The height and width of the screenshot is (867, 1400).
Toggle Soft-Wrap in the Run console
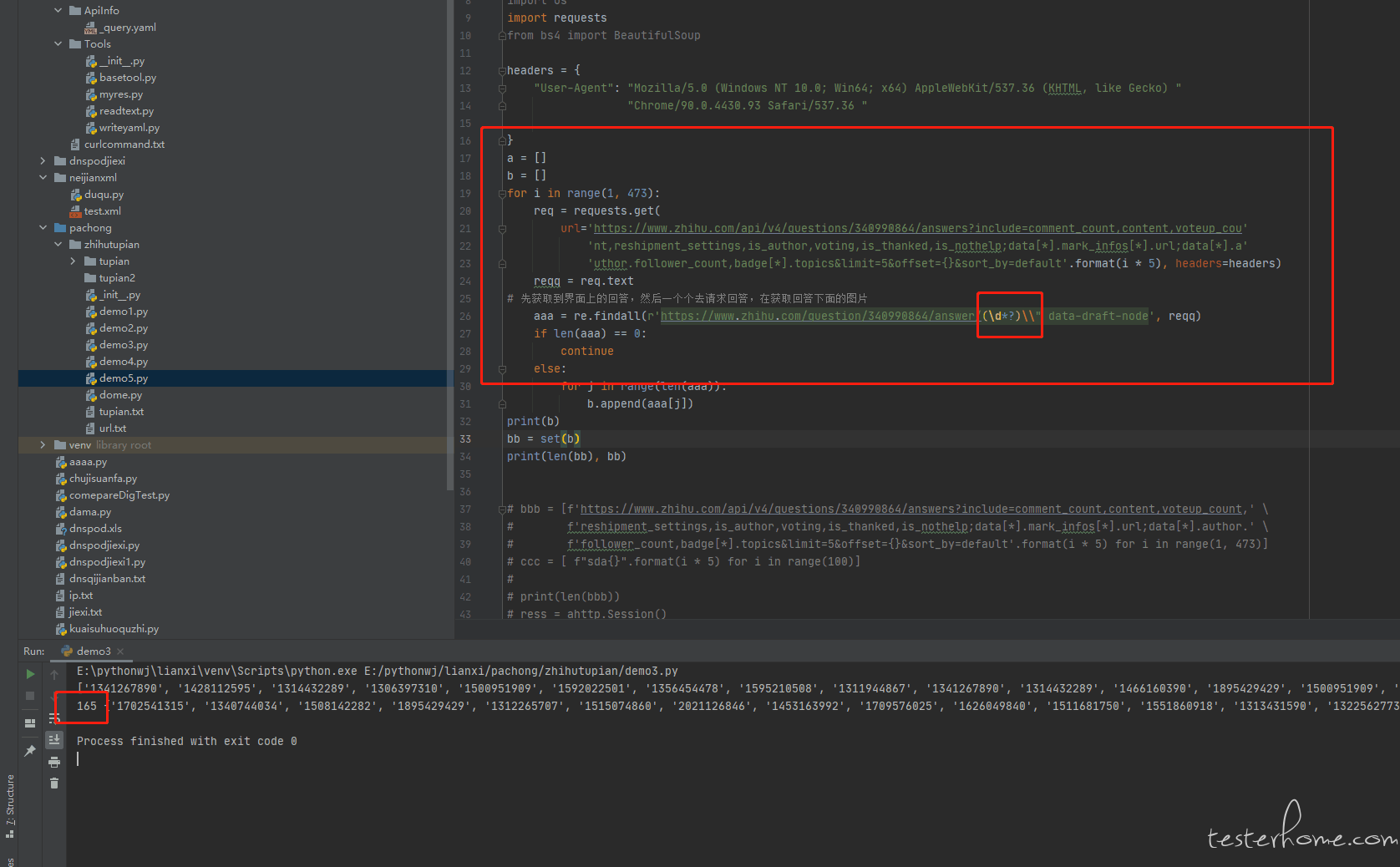[x=54, y=717]
